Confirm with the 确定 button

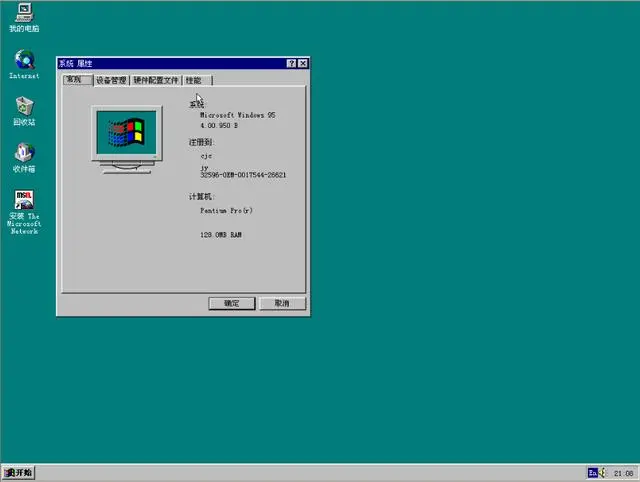[x=232, y=303]
